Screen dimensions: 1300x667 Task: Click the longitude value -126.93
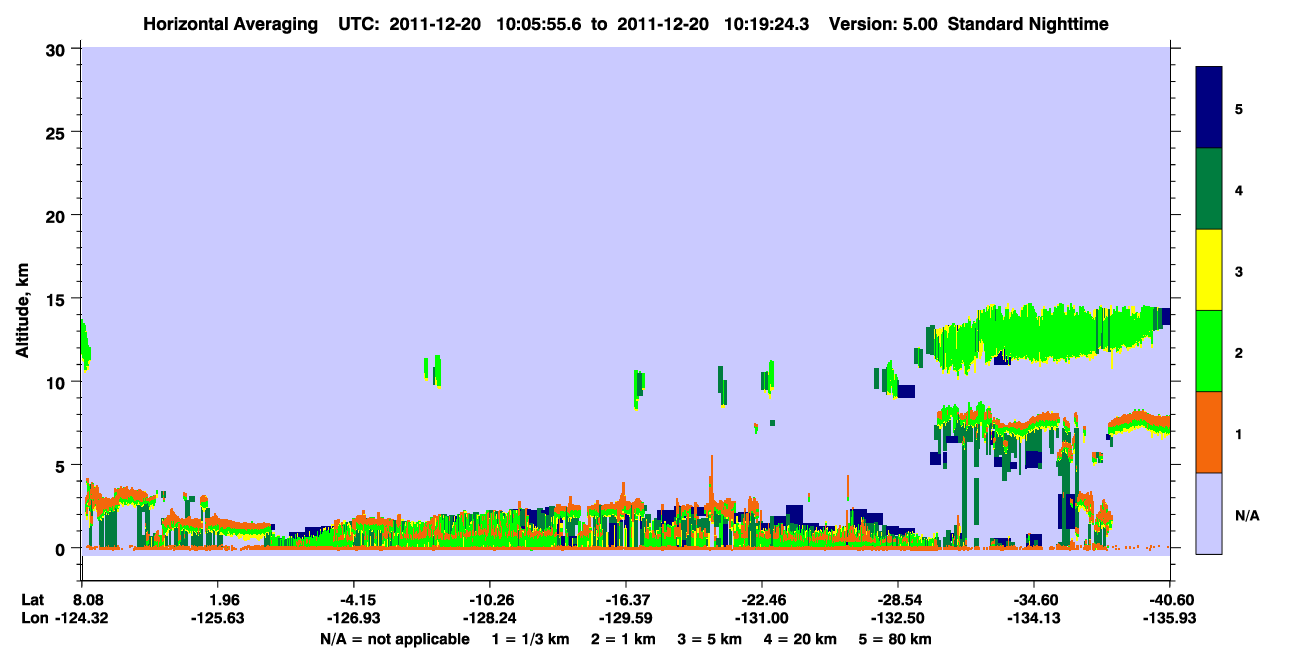coord(354,619)
